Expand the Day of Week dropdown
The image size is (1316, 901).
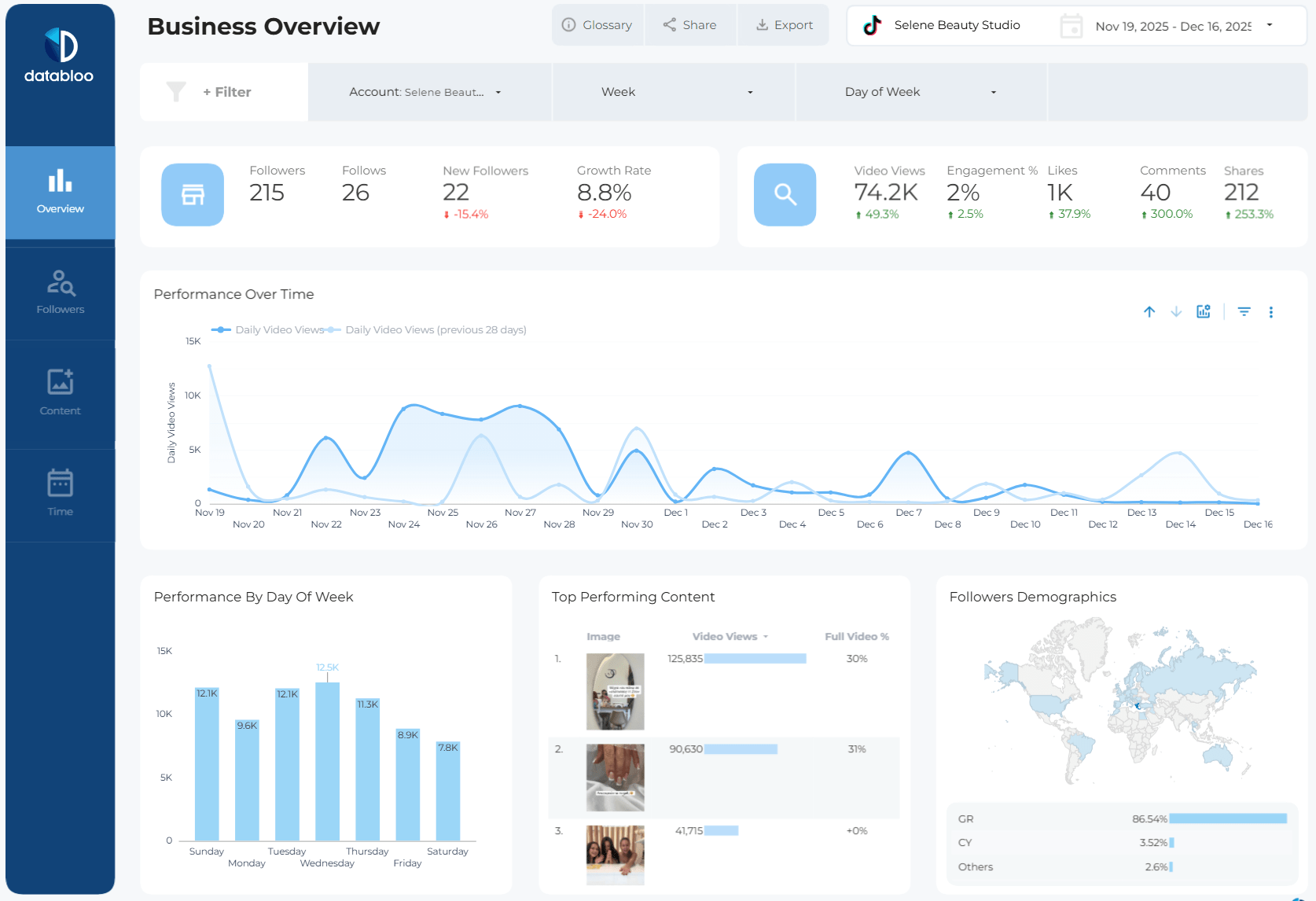coord(994,92)
